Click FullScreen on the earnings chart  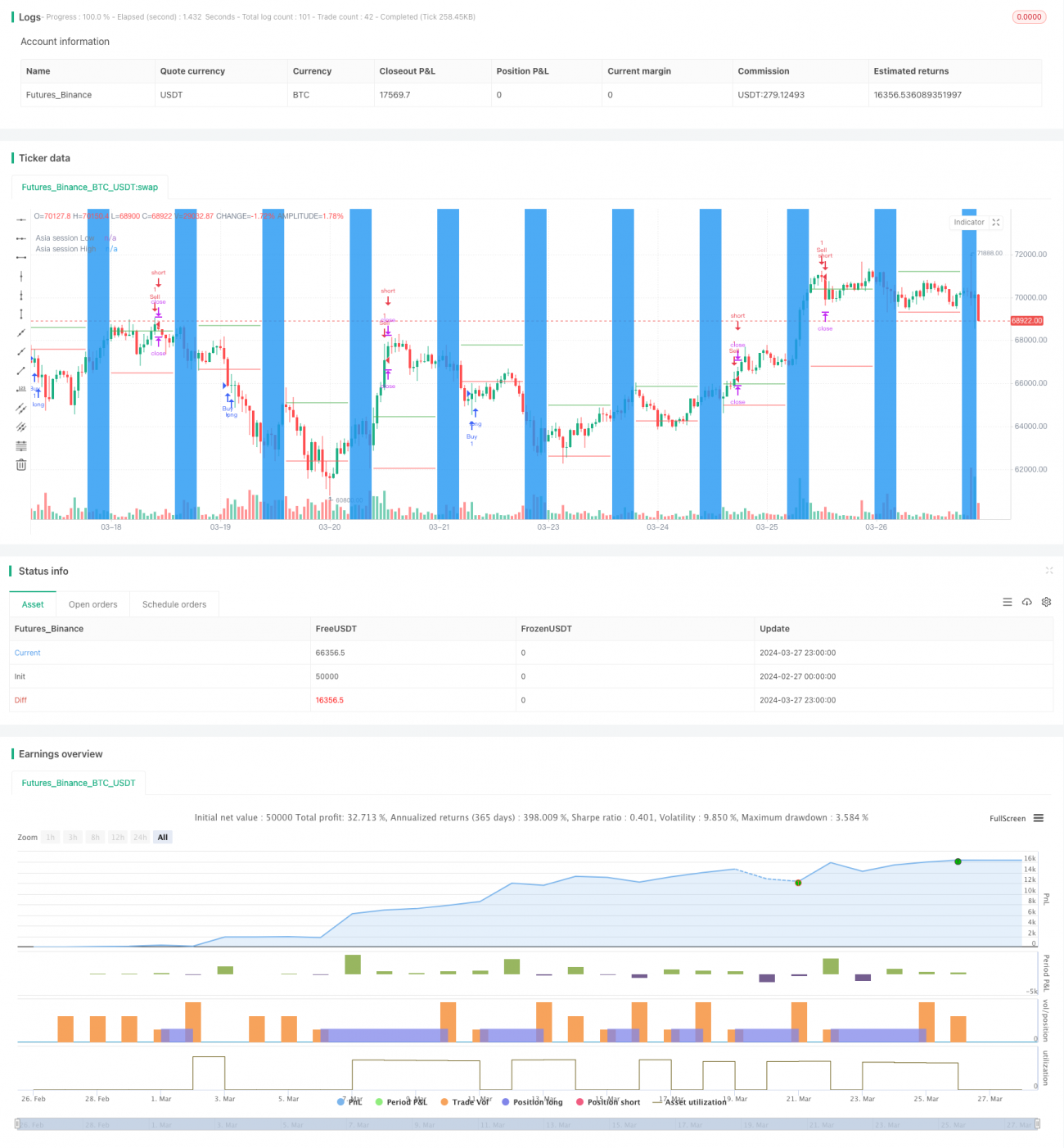click(1008, 819)
